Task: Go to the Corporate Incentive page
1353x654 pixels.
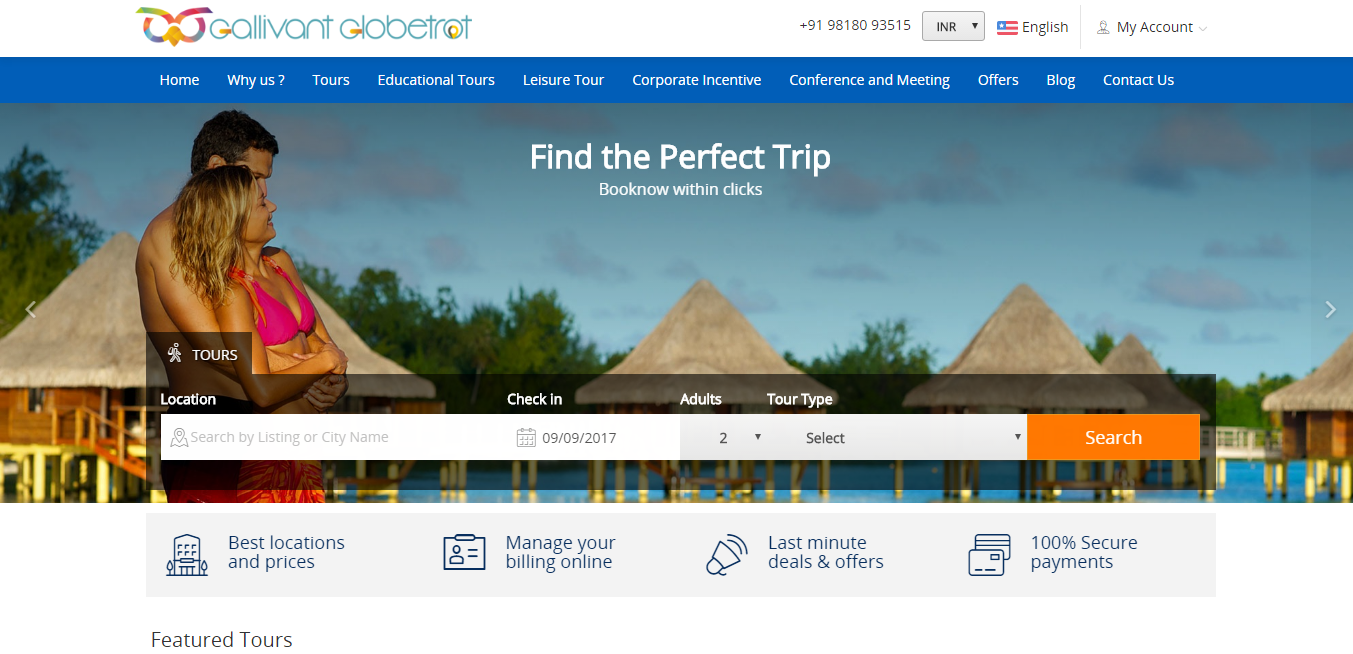Action: [697, 80]
